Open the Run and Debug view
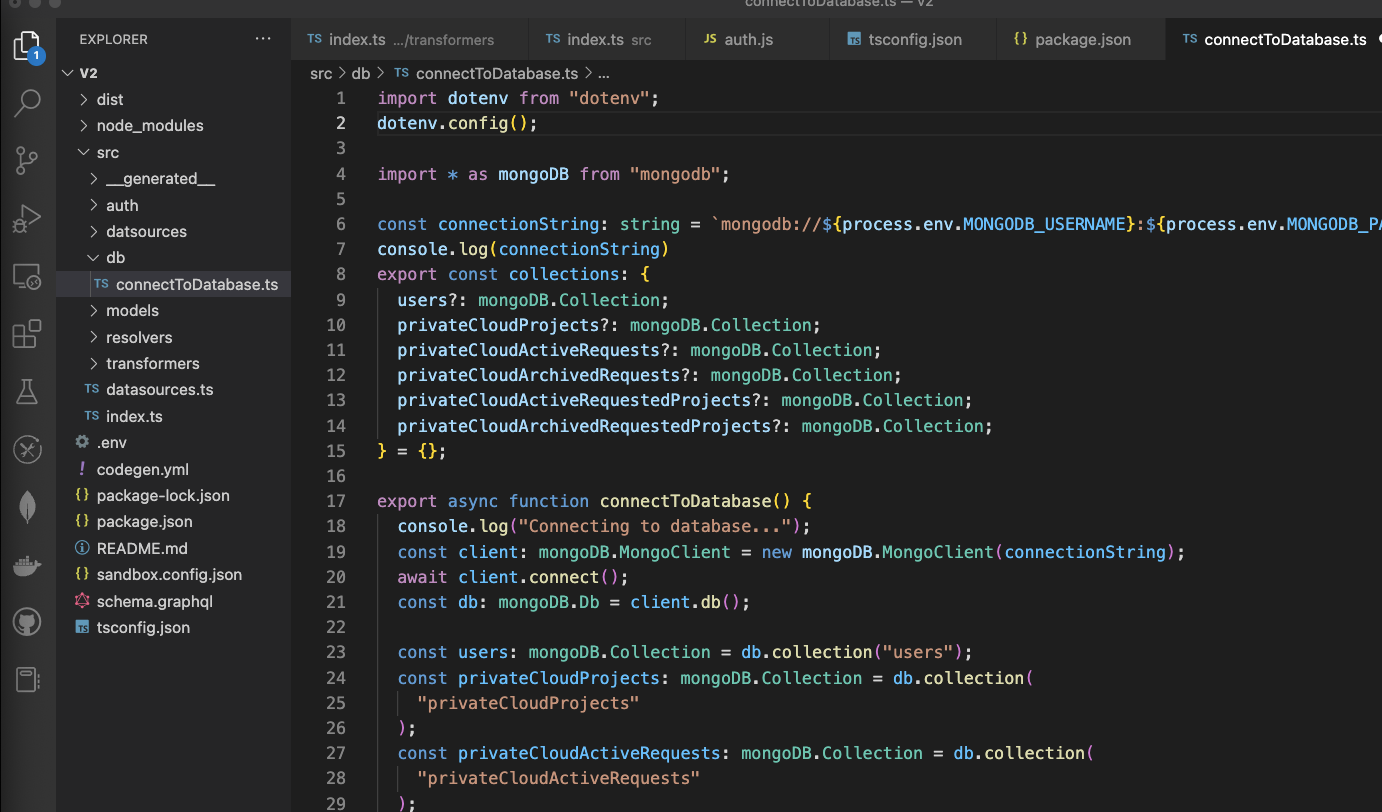1382x812 pixels. (x=27, y=218)
